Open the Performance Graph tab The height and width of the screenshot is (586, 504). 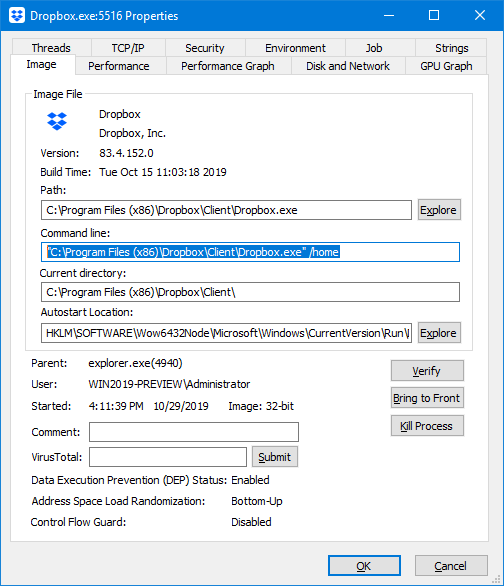pyautogui.click(x=228, y=66)
